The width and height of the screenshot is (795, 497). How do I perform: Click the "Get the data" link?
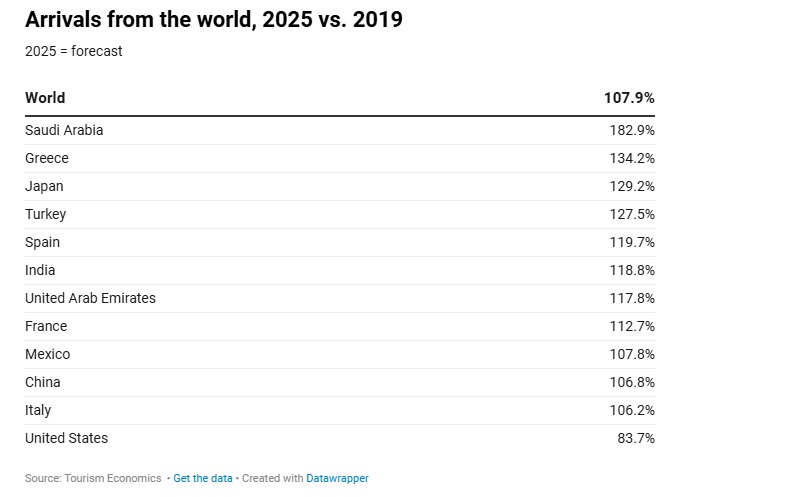click(x=202, y=478)
